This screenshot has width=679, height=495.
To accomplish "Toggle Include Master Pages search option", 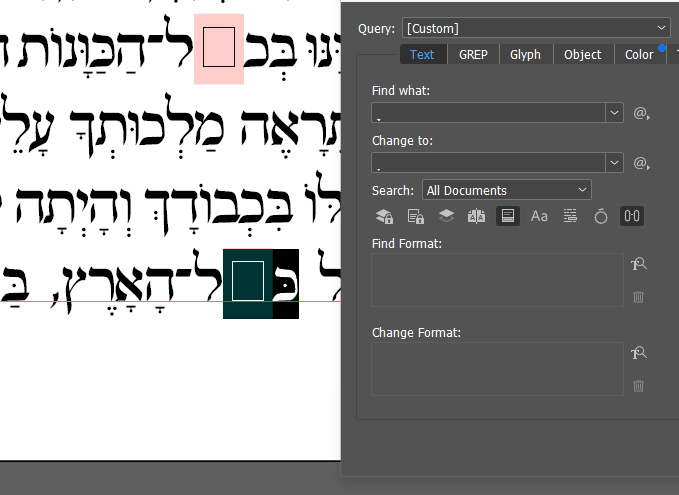I will point(476,216).
